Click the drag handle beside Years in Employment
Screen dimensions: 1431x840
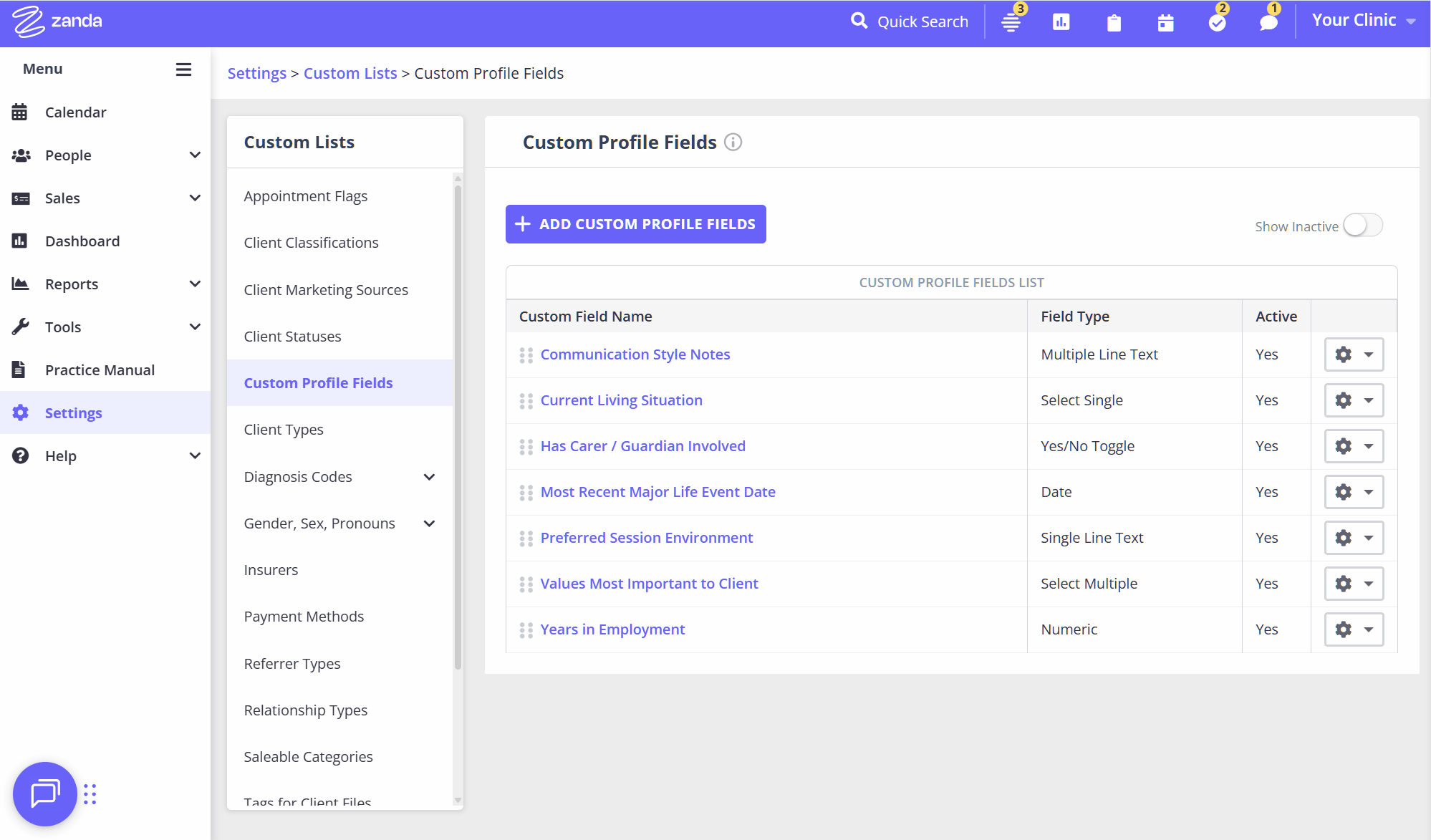[525, 629]
